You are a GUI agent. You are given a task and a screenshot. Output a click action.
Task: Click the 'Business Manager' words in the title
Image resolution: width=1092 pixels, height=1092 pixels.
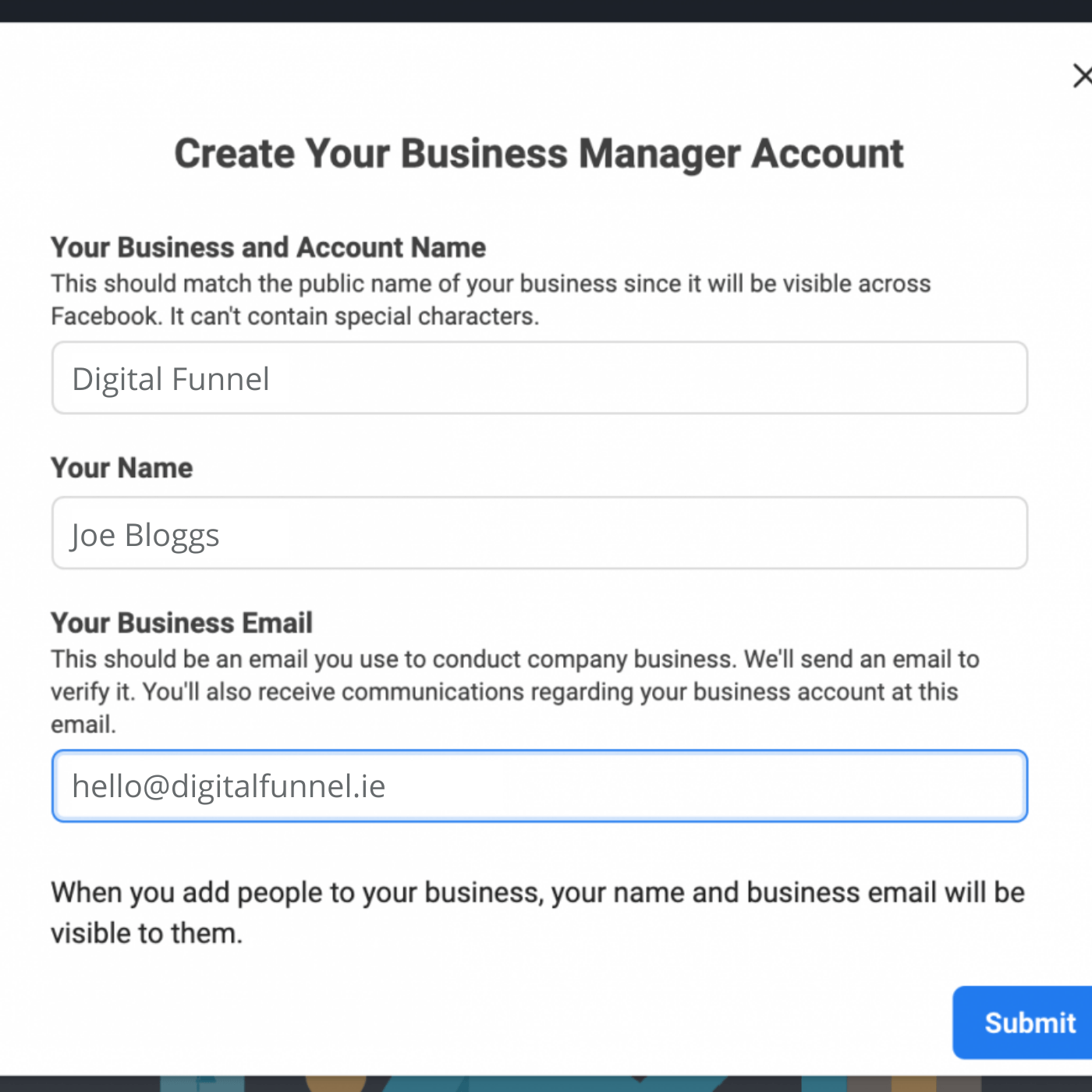[x=570, y=154]
